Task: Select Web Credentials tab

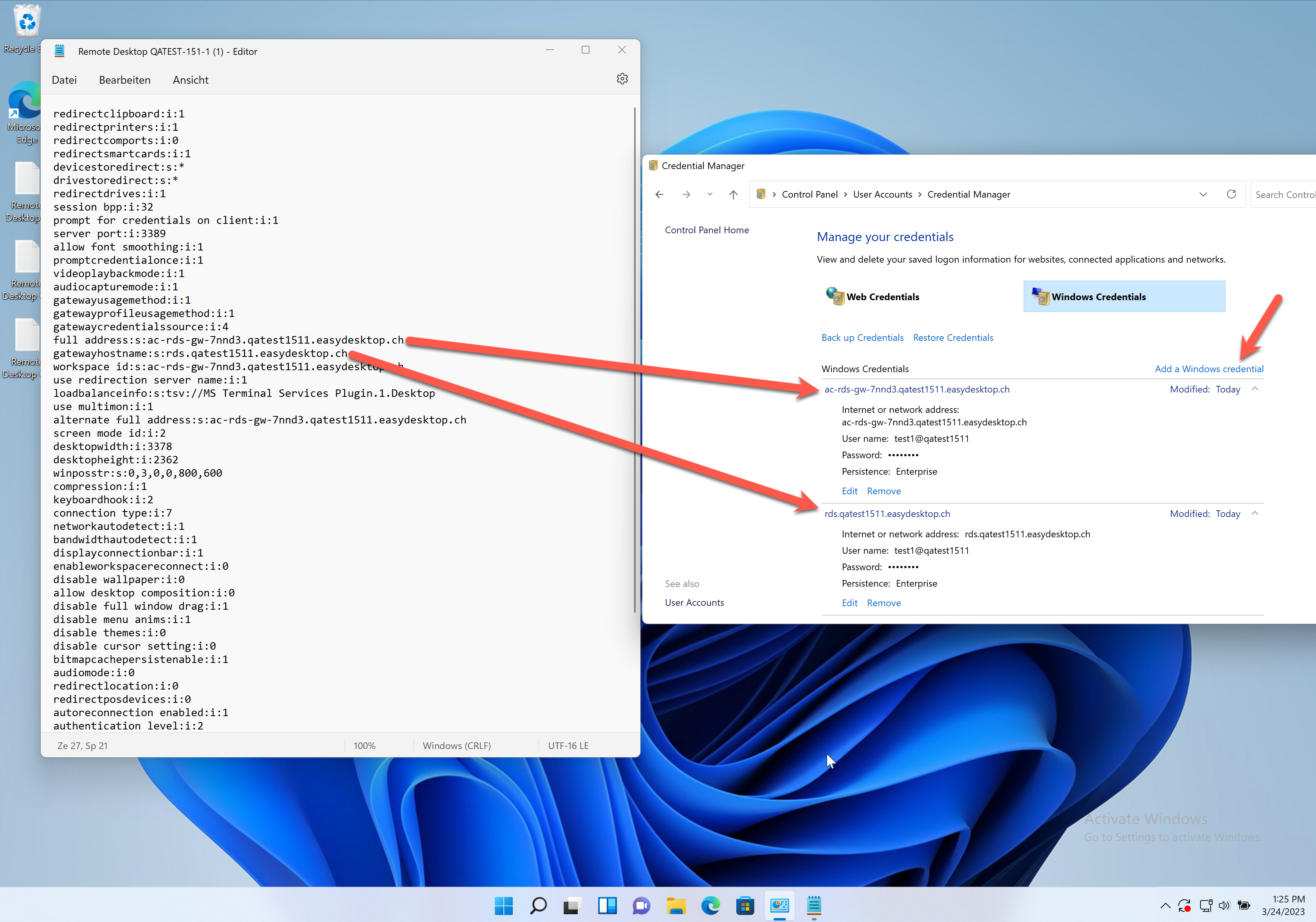Action: (873, 296)
